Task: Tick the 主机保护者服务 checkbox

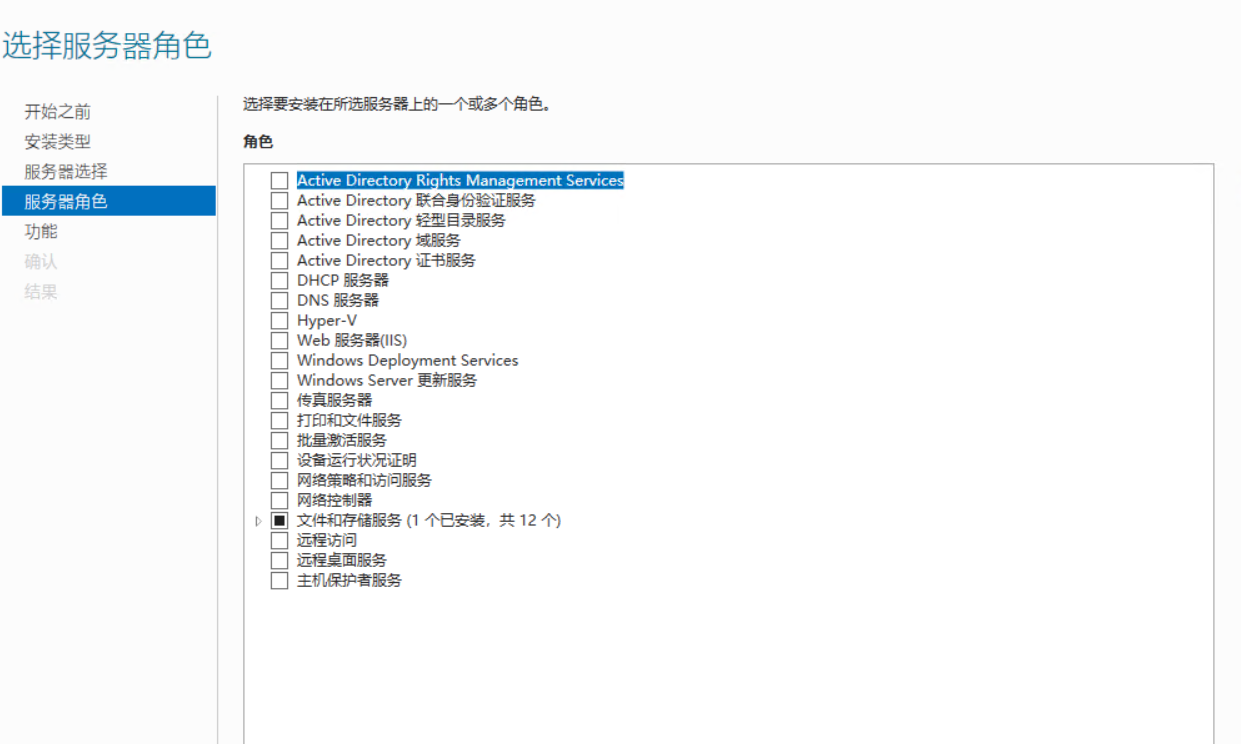Action: 279,581
